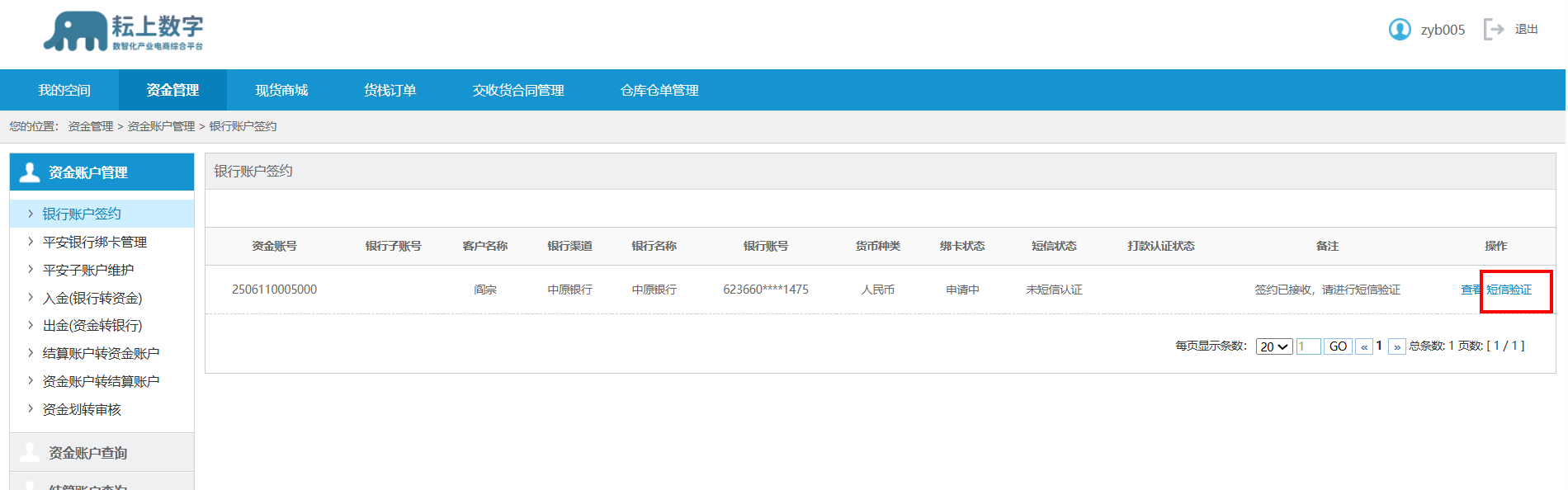Click breadcrumb 资金管理
Image resolution: width=1568 pixels, height=490 pixels.
pyautogui.click(x=91, y=126)
